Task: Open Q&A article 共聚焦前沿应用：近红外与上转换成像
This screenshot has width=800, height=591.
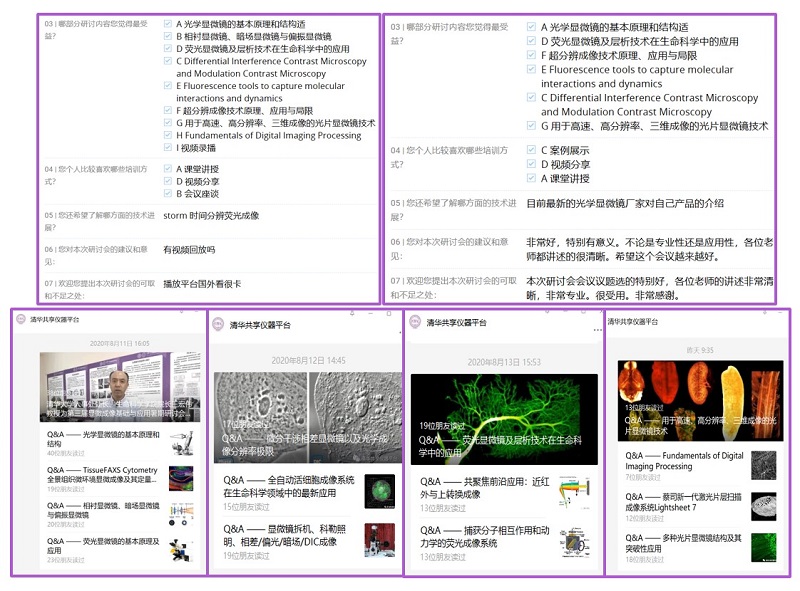Action: pos(486,488)
